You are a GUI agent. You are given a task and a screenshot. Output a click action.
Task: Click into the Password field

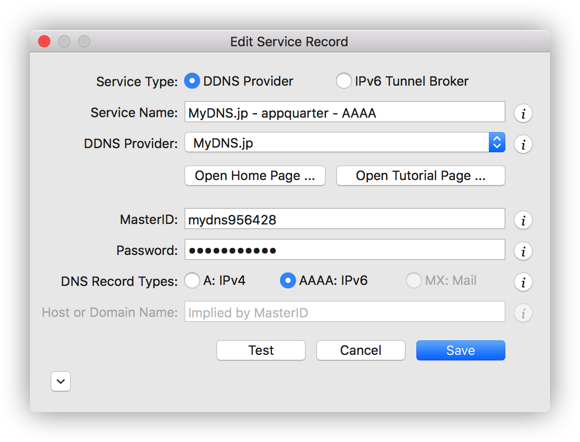[x=345, y=250]
